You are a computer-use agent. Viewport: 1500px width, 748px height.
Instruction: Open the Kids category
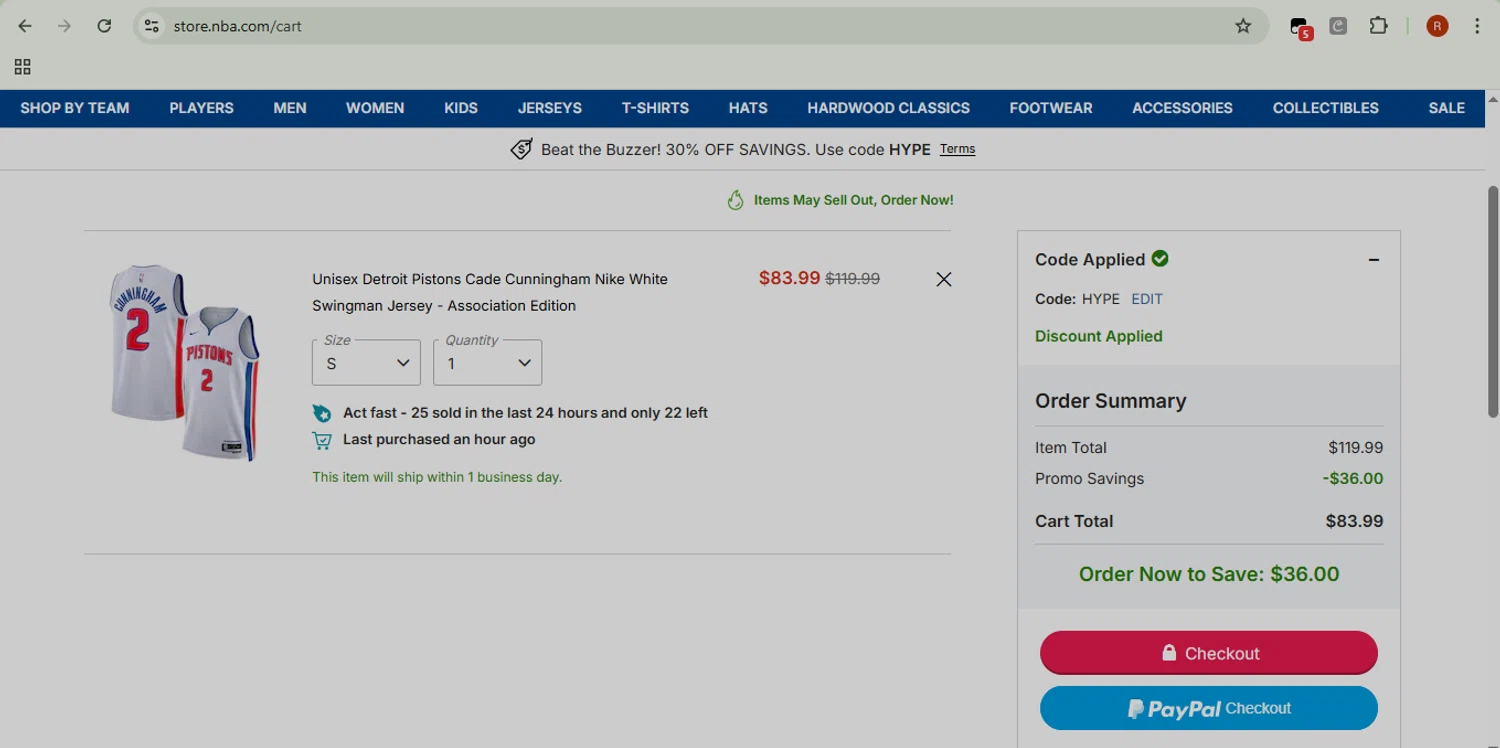click(461, 108)
